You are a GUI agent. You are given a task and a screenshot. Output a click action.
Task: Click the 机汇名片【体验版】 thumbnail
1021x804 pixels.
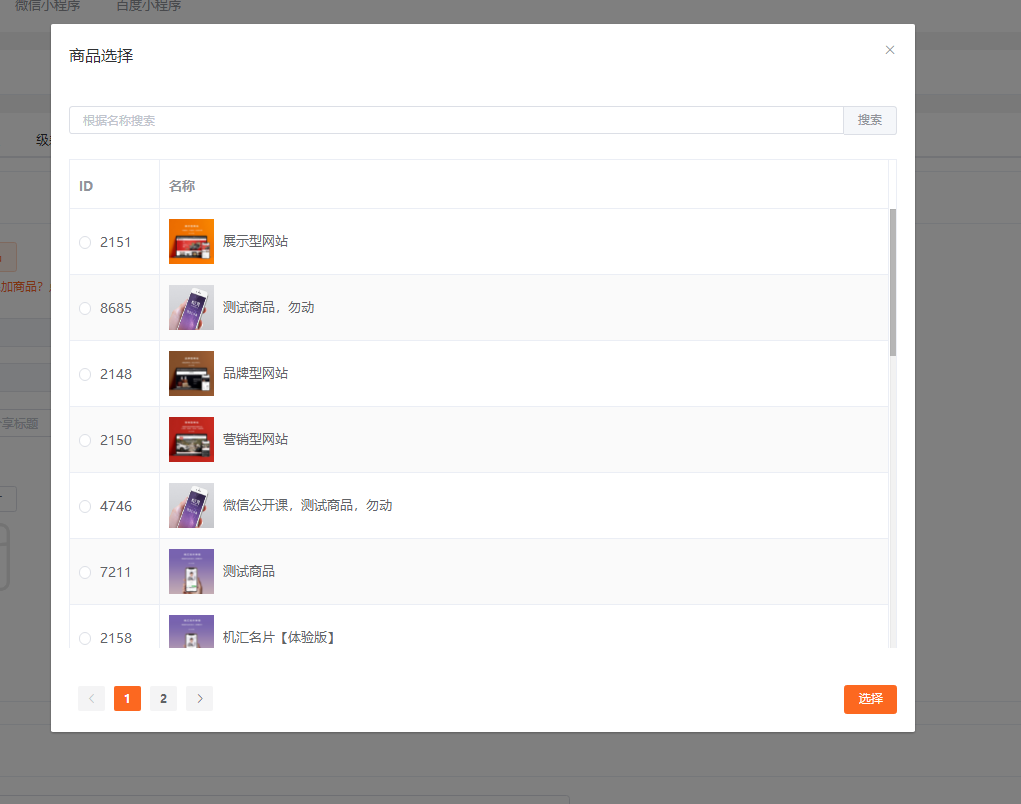pyautogui.click(x=191, y=631)
